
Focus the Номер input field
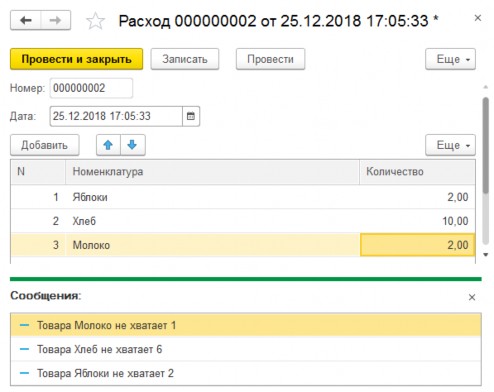(91, 88)
